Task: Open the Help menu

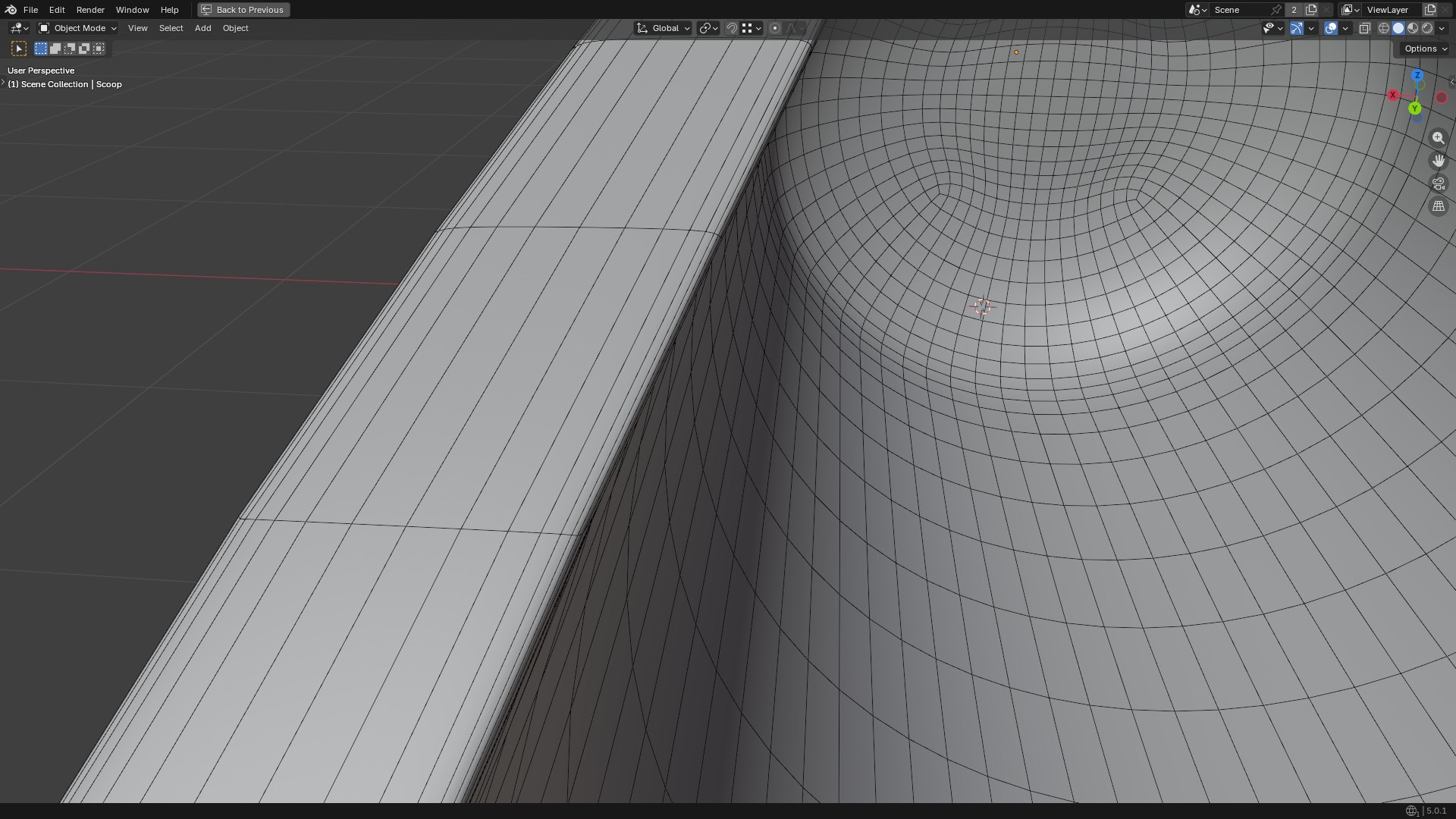Action: 169,10
